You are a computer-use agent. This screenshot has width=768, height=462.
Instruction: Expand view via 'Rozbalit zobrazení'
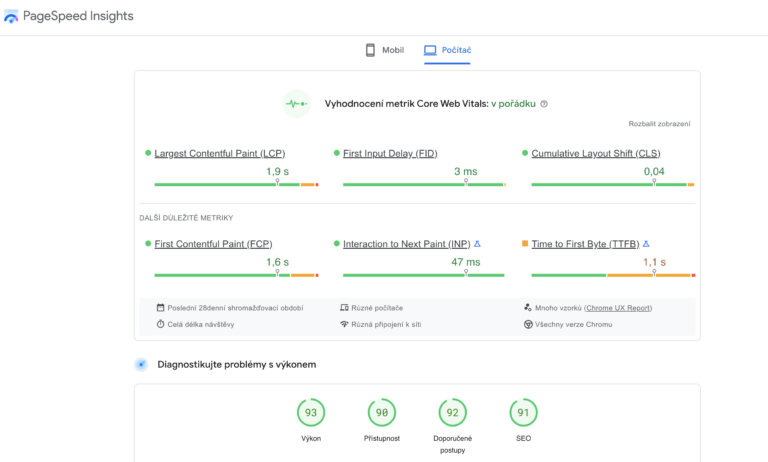point(659,124)
